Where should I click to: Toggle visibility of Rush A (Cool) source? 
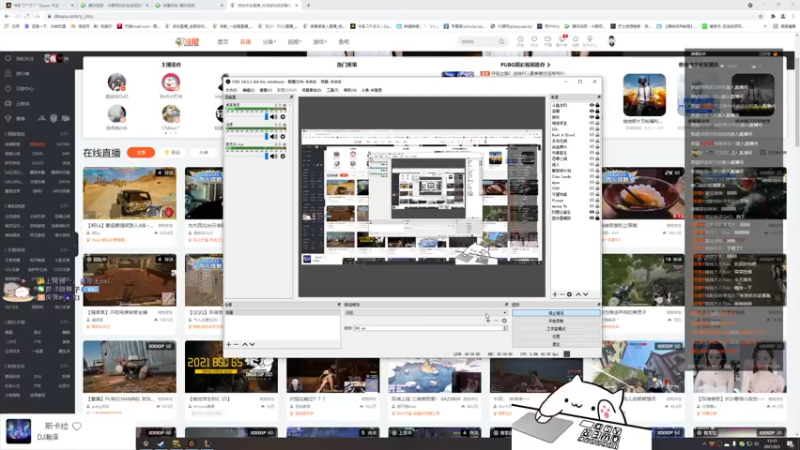[592, 135]
